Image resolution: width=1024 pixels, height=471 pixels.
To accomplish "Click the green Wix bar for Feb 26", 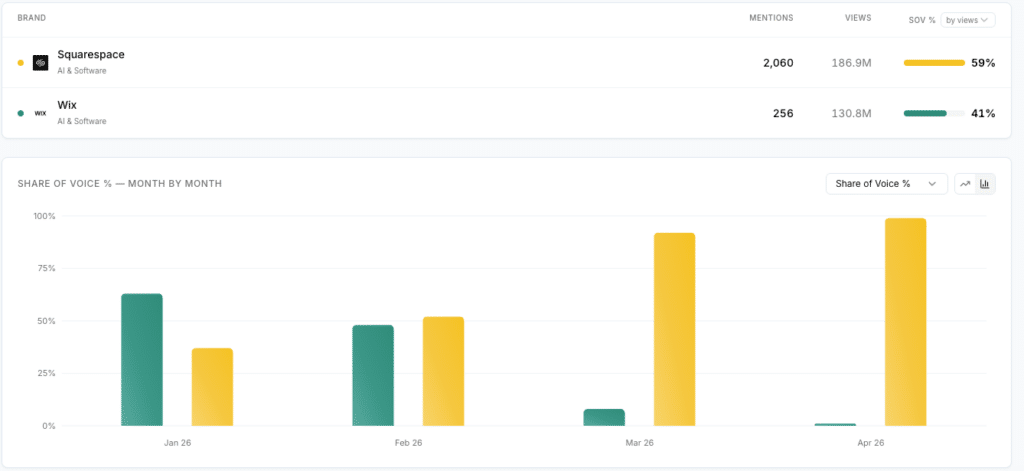I will (373, 376).
